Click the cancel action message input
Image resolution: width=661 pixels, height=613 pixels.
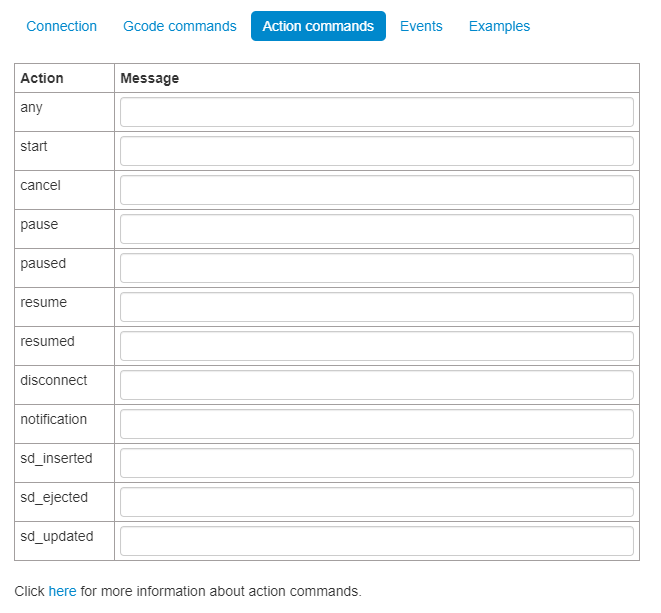(377, 190)
